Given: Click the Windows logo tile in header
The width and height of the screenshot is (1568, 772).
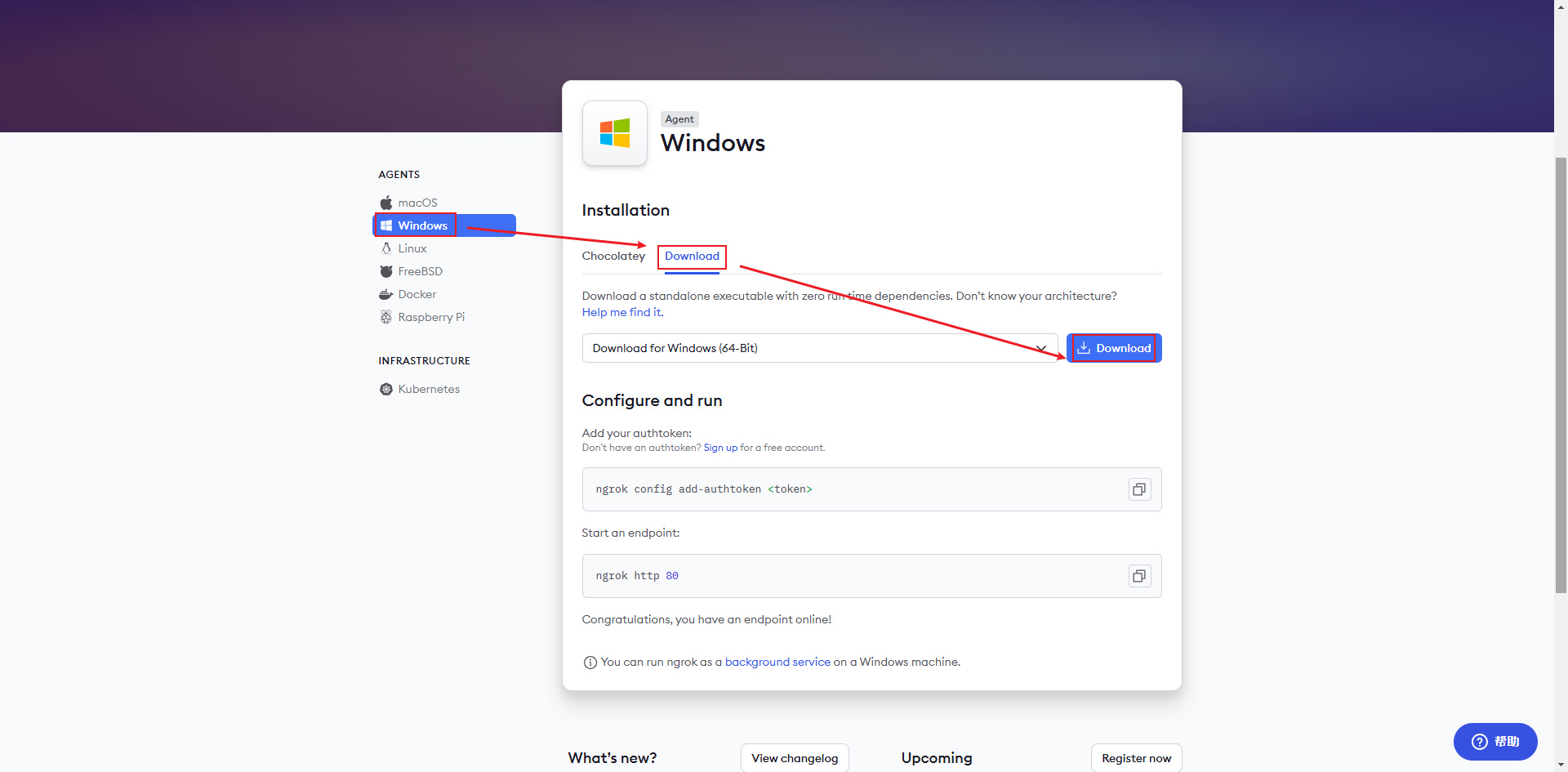Looking at the screenshot, I should point(615,133).
